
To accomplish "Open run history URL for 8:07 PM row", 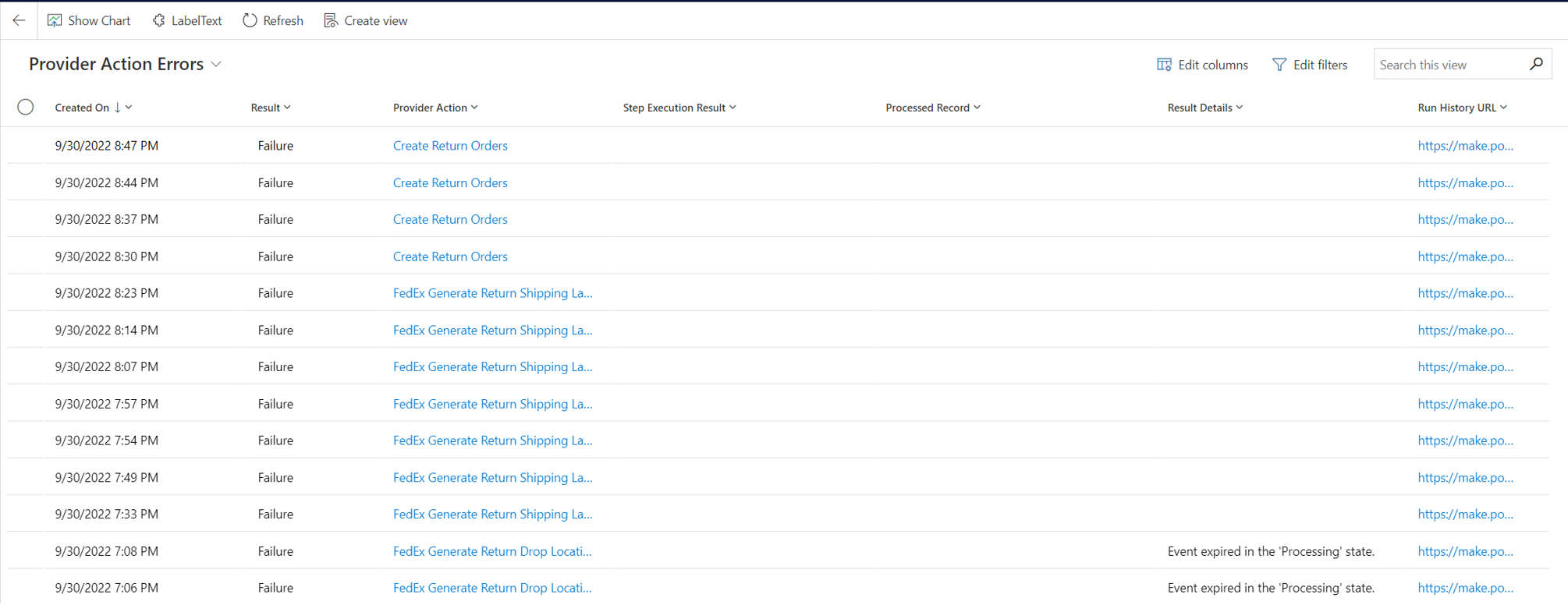I will [x=1466, y=366].
